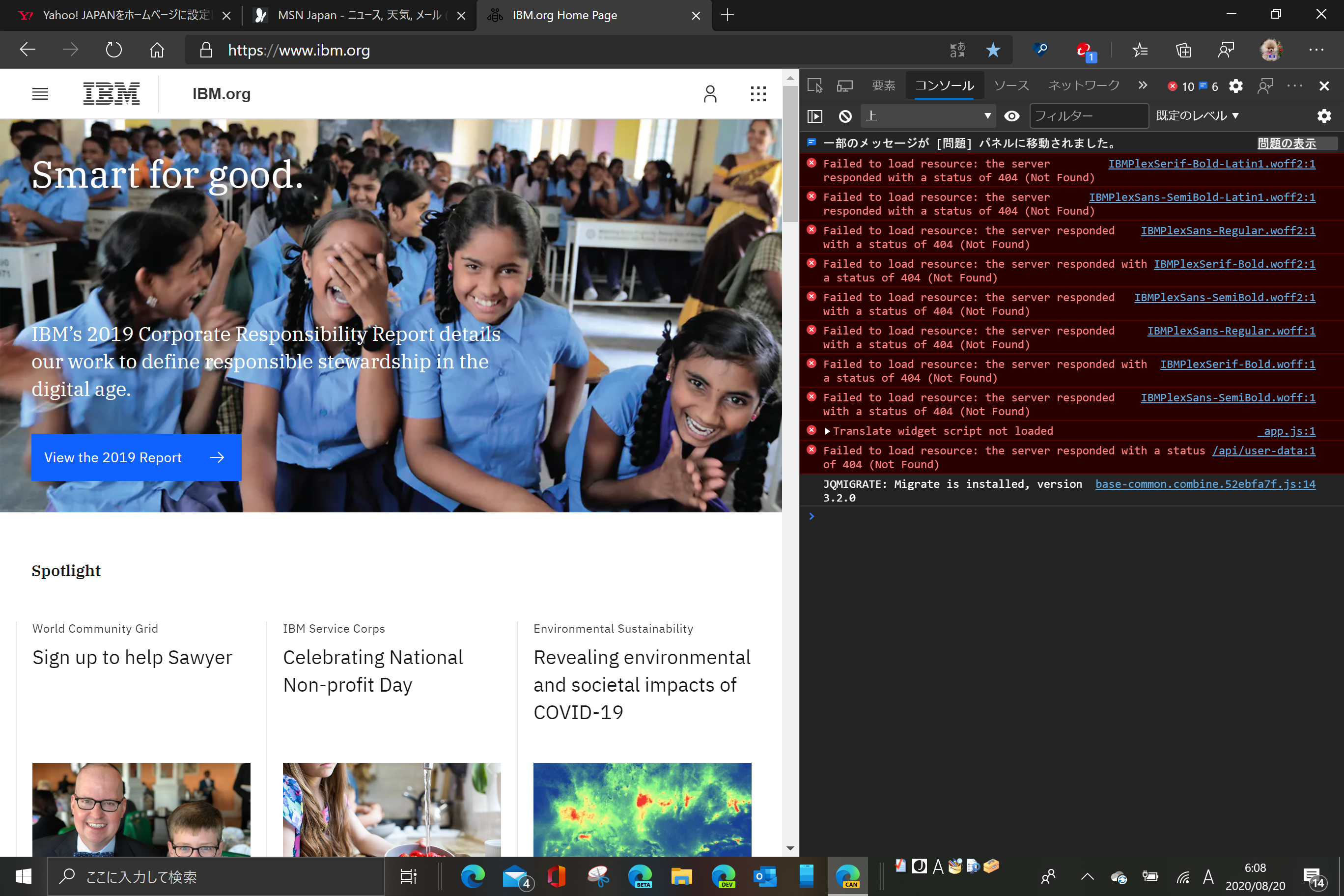Toggle the live expression eye icon
The height and width of the screenshot is (896, 1344).
(1011, 116)
